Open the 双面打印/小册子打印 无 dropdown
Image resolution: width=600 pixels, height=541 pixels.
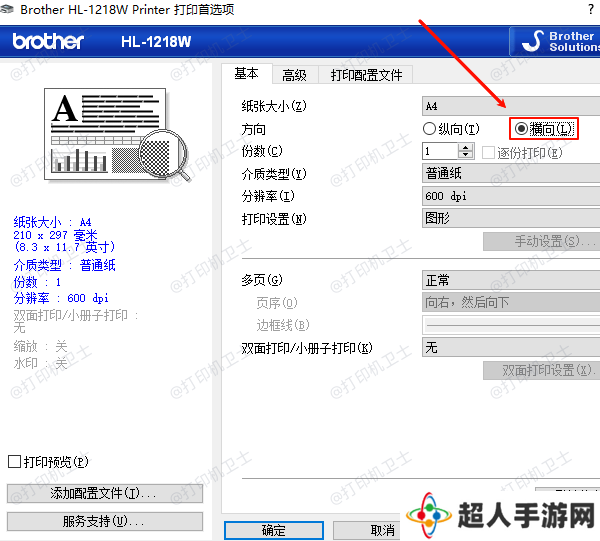(x=511, y=347)
